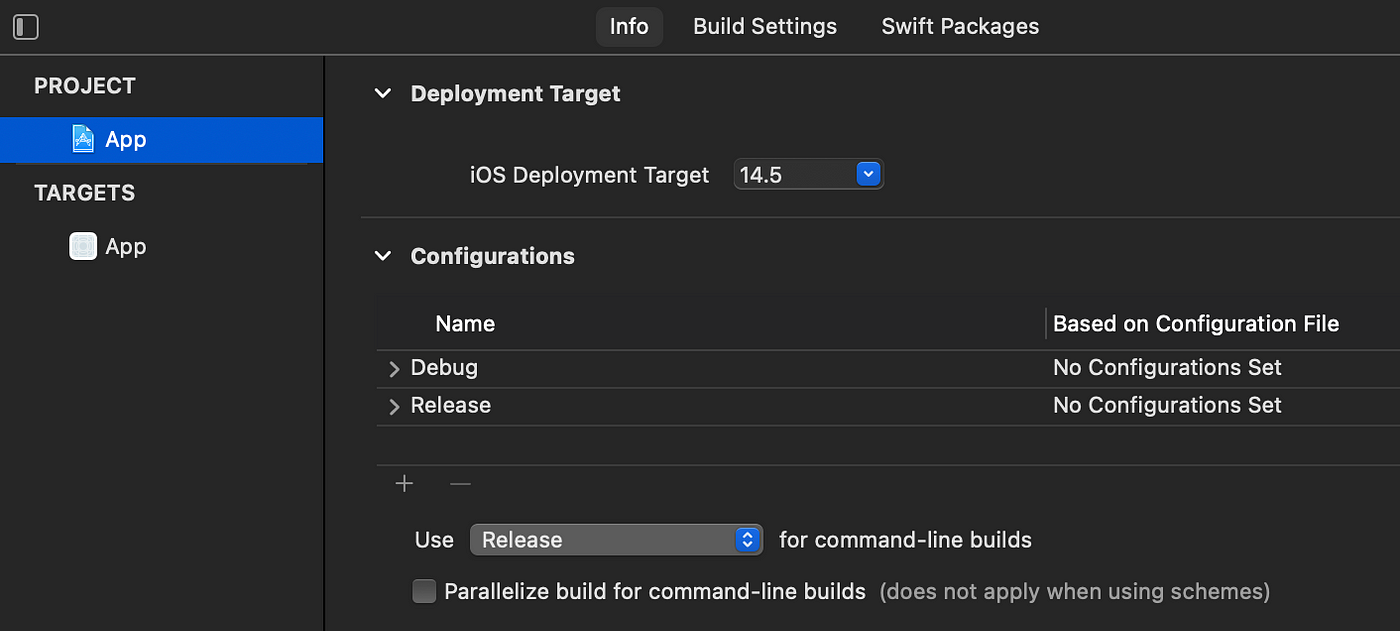Collapse the Deployment Target section

(382, 94)
